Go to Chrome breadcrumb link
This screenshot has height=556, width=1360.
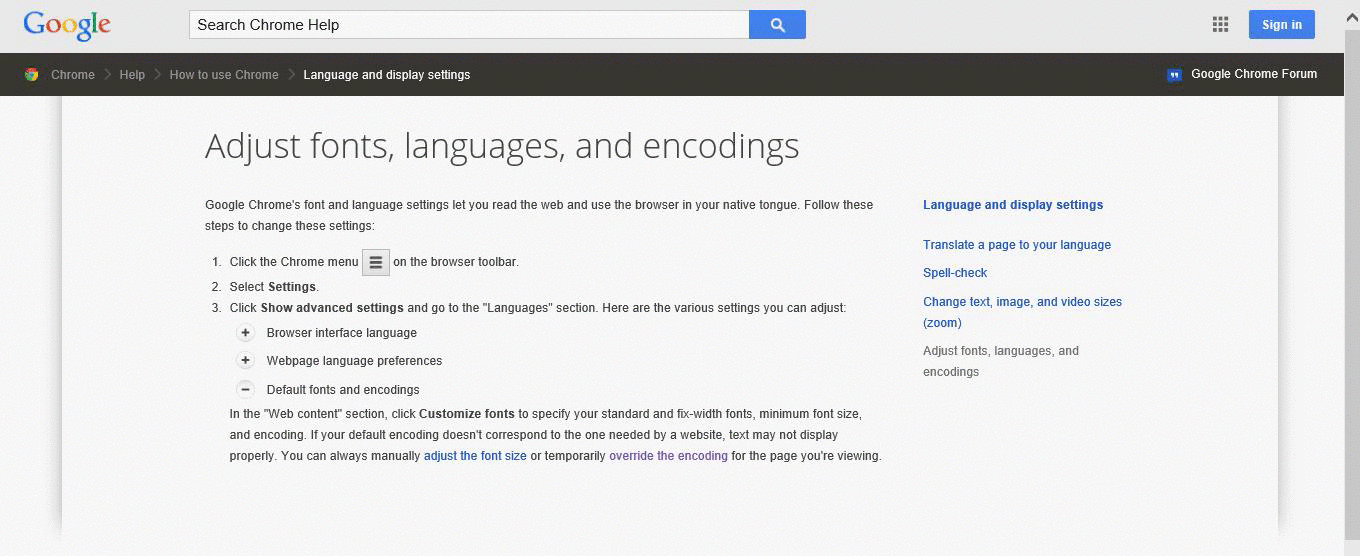(73, 75)
